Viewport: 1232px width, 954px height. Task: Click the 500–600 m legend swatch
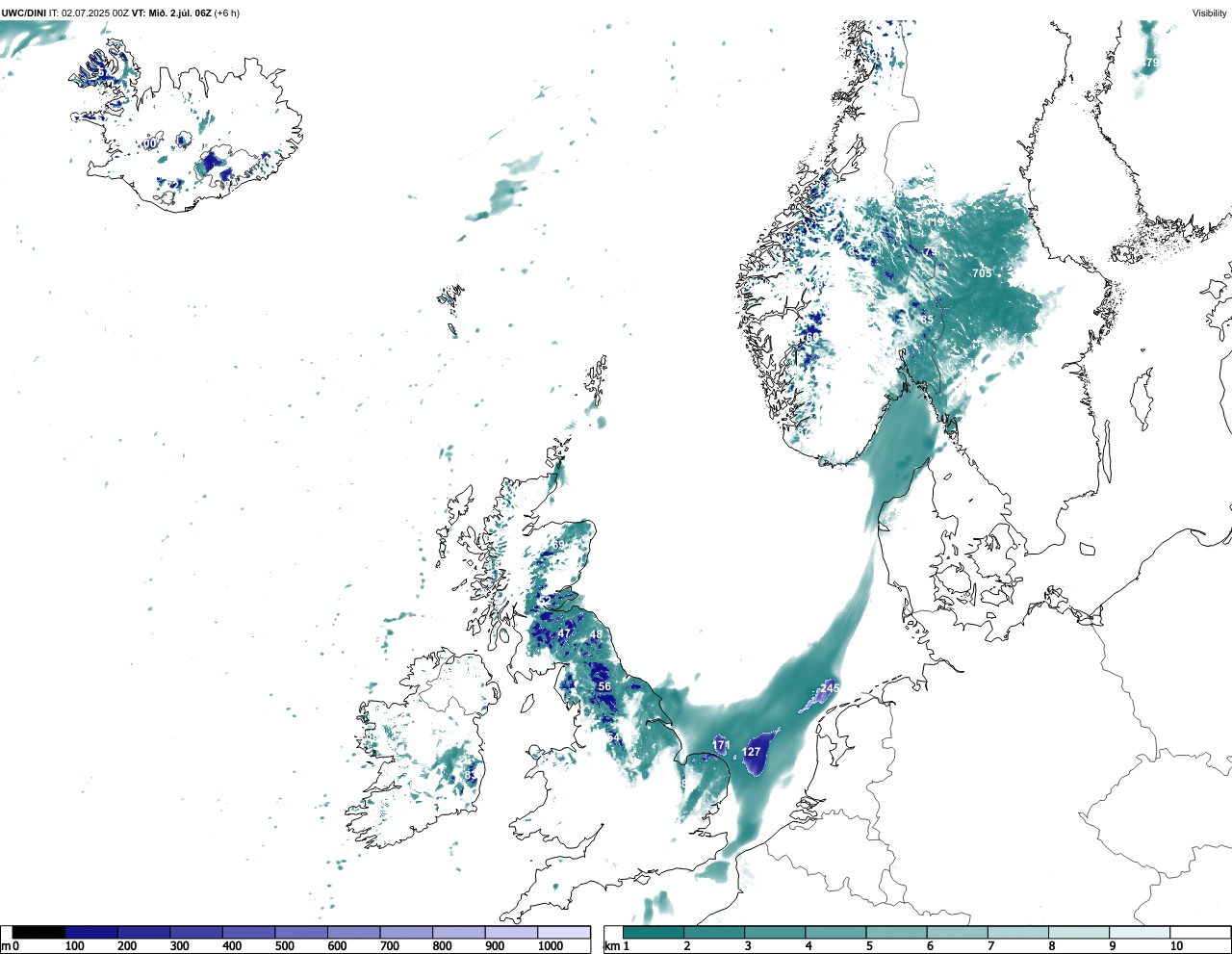click(301, 933)
